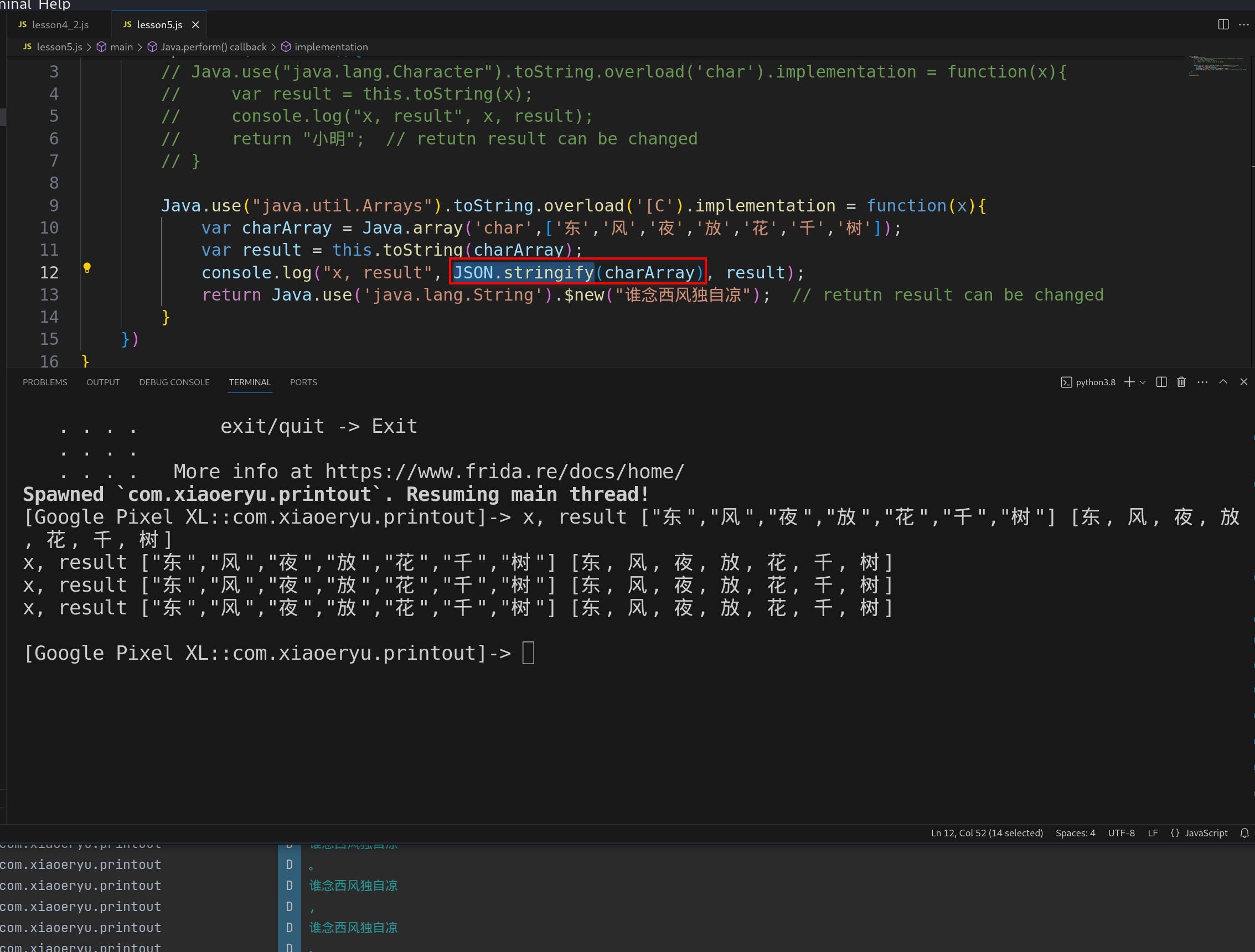
Task: Close the terminal panel
Action: 1243,382
